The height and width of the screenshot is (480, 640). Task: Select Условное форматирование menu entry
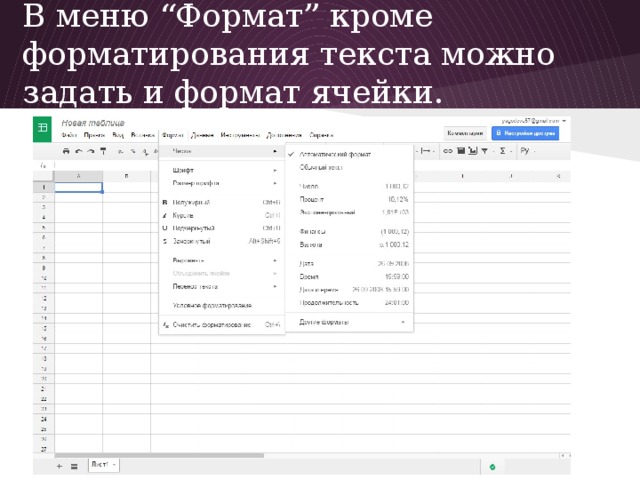click(222, 305)
